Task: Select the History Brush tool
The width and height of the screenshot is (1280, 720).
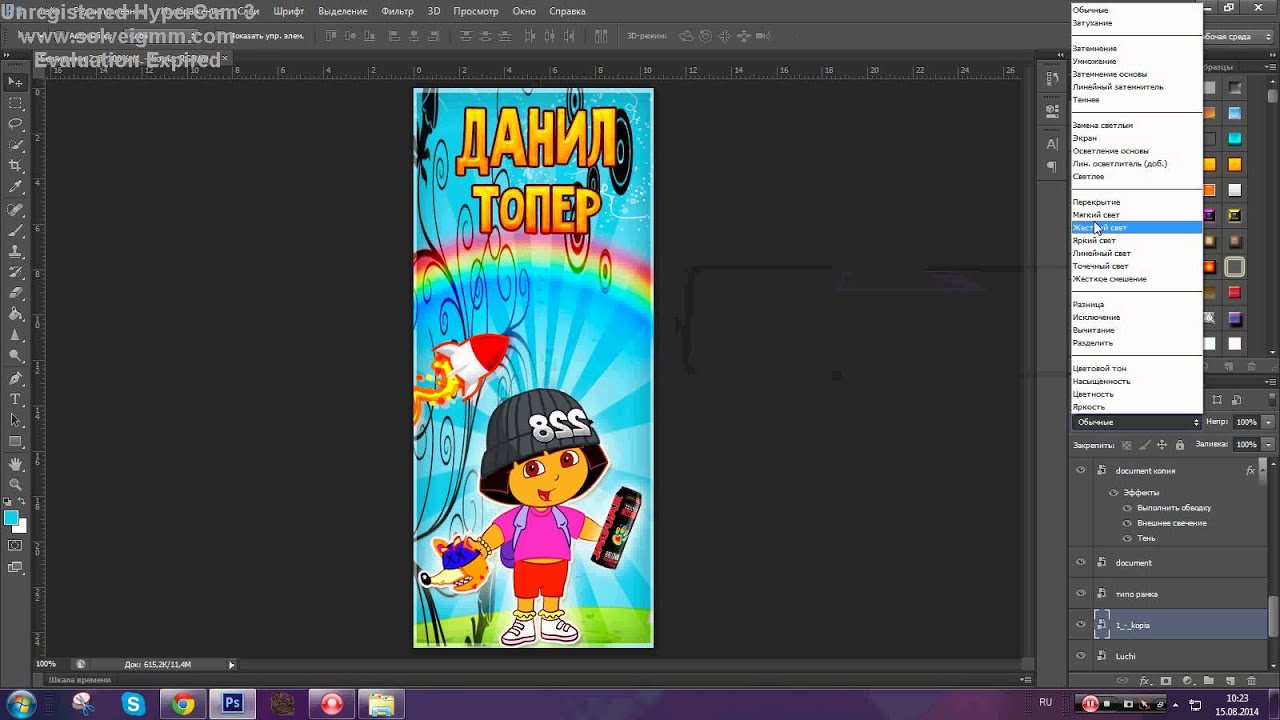Action: [x=15, y=272]
